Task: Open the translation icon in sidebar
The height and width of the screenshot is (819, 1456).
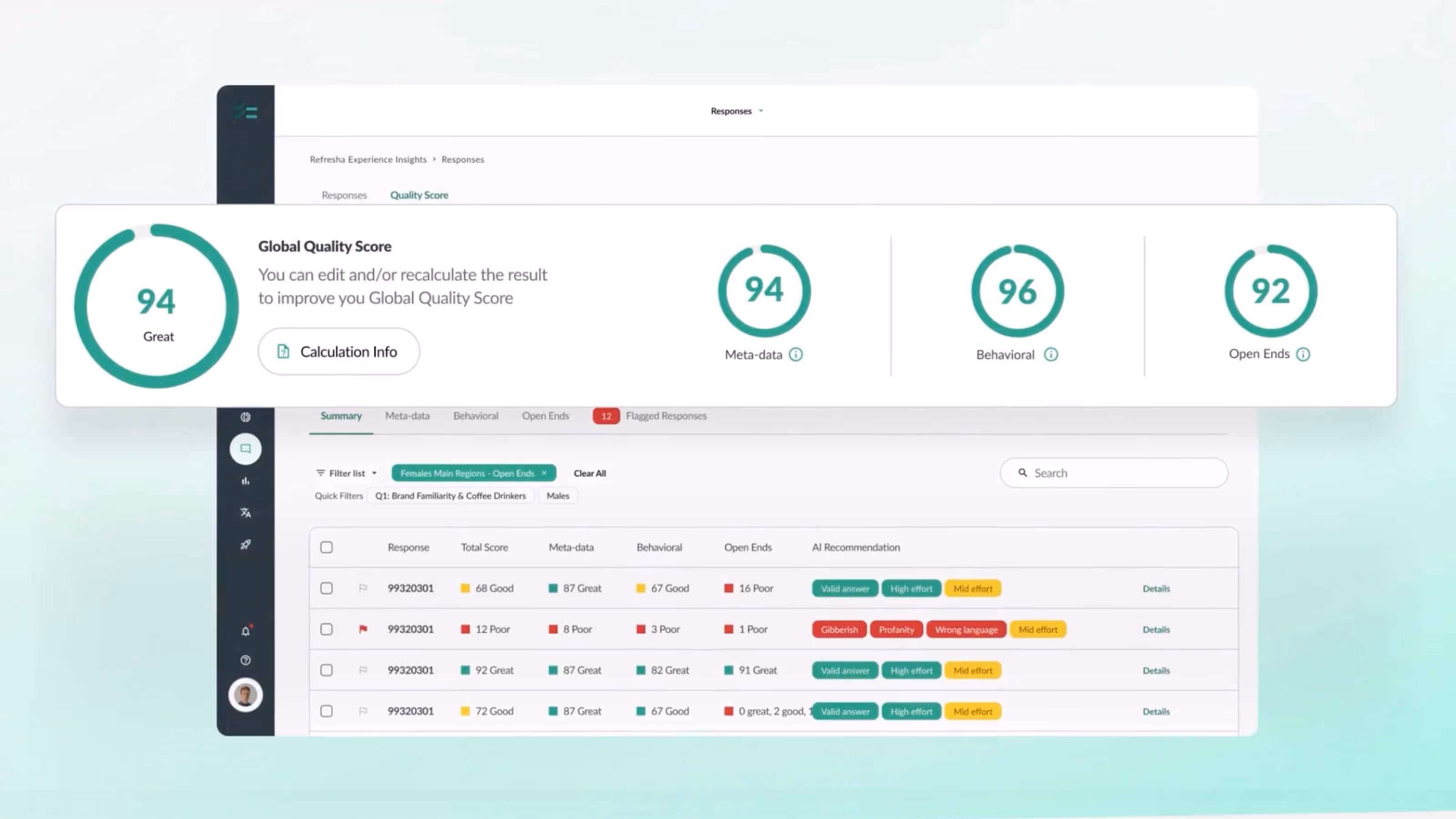Action: tap(245, 513)
